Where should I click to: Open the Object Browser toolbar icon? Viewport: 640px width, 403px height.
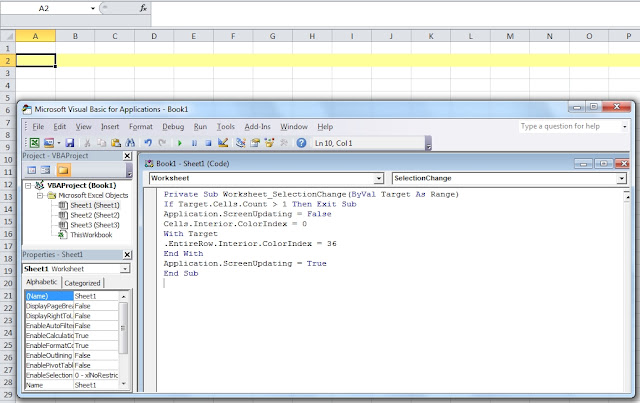[269, 143]
